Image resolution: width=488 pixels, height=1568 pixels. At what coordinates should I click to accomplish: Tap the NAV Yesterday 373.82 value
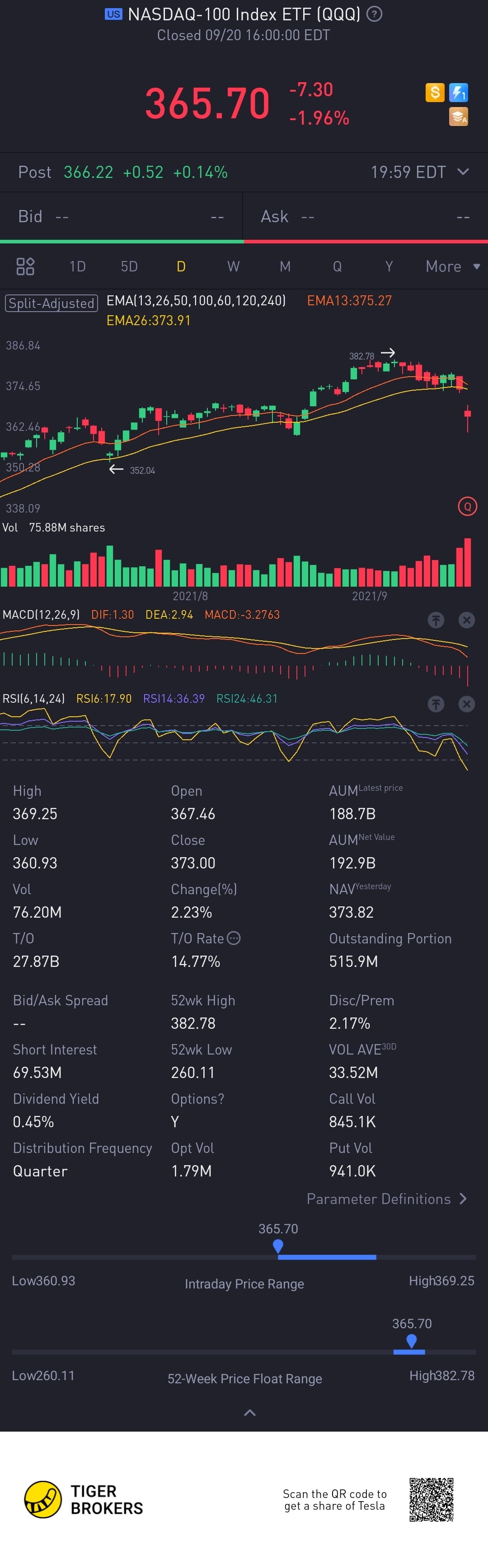[352, 912]
